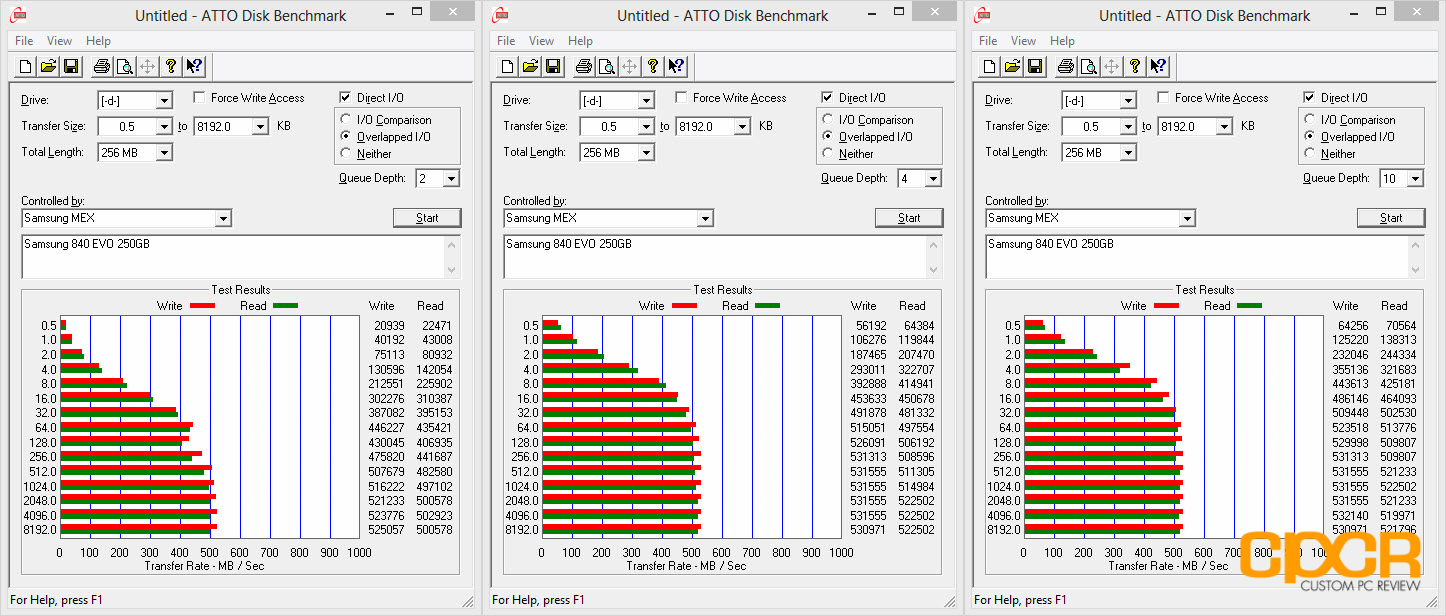Screen dimensions: 1446x616
Task: Open View menu in Queue Depth 10 window
Action: pyautogui.click(x=1023, y=41)
